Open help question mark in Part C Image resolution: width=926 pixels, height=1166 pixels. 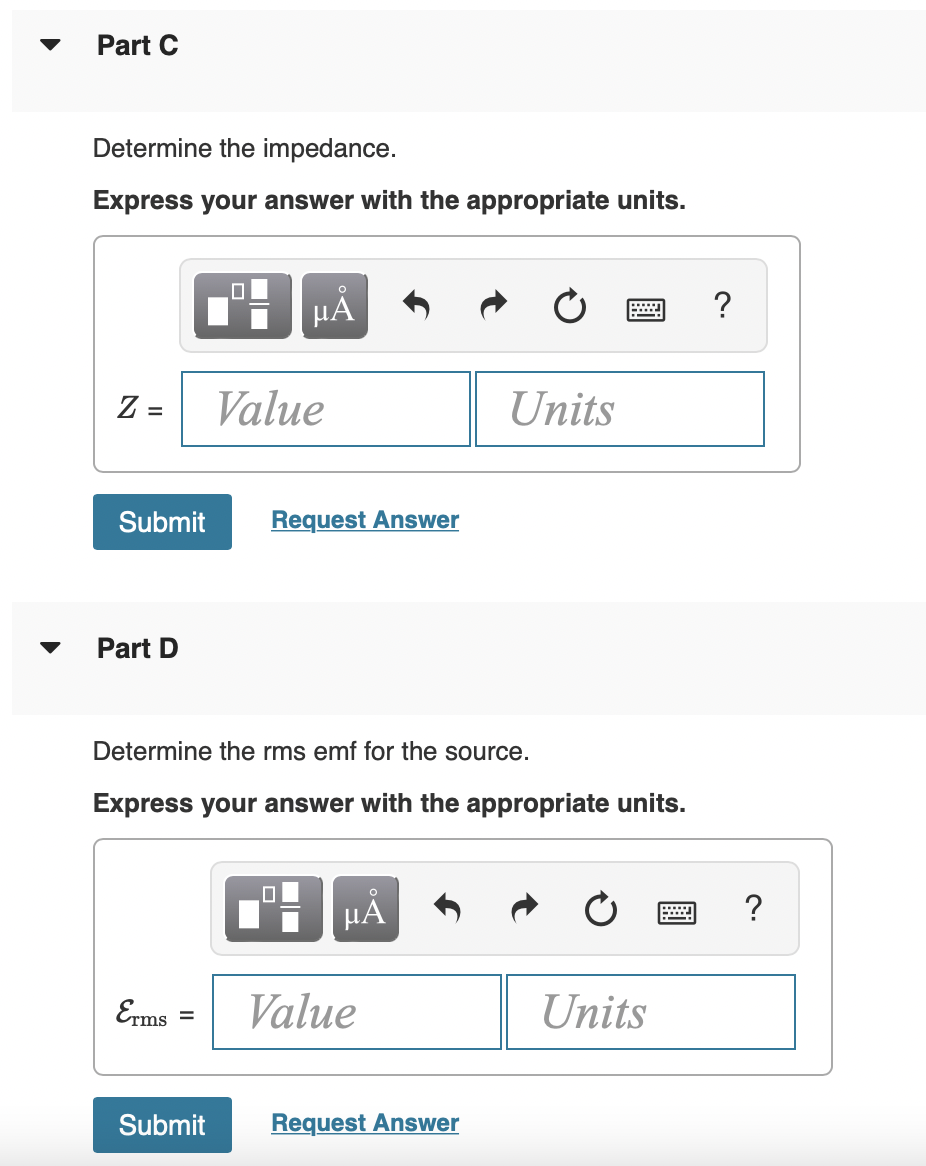pos(722,306)
